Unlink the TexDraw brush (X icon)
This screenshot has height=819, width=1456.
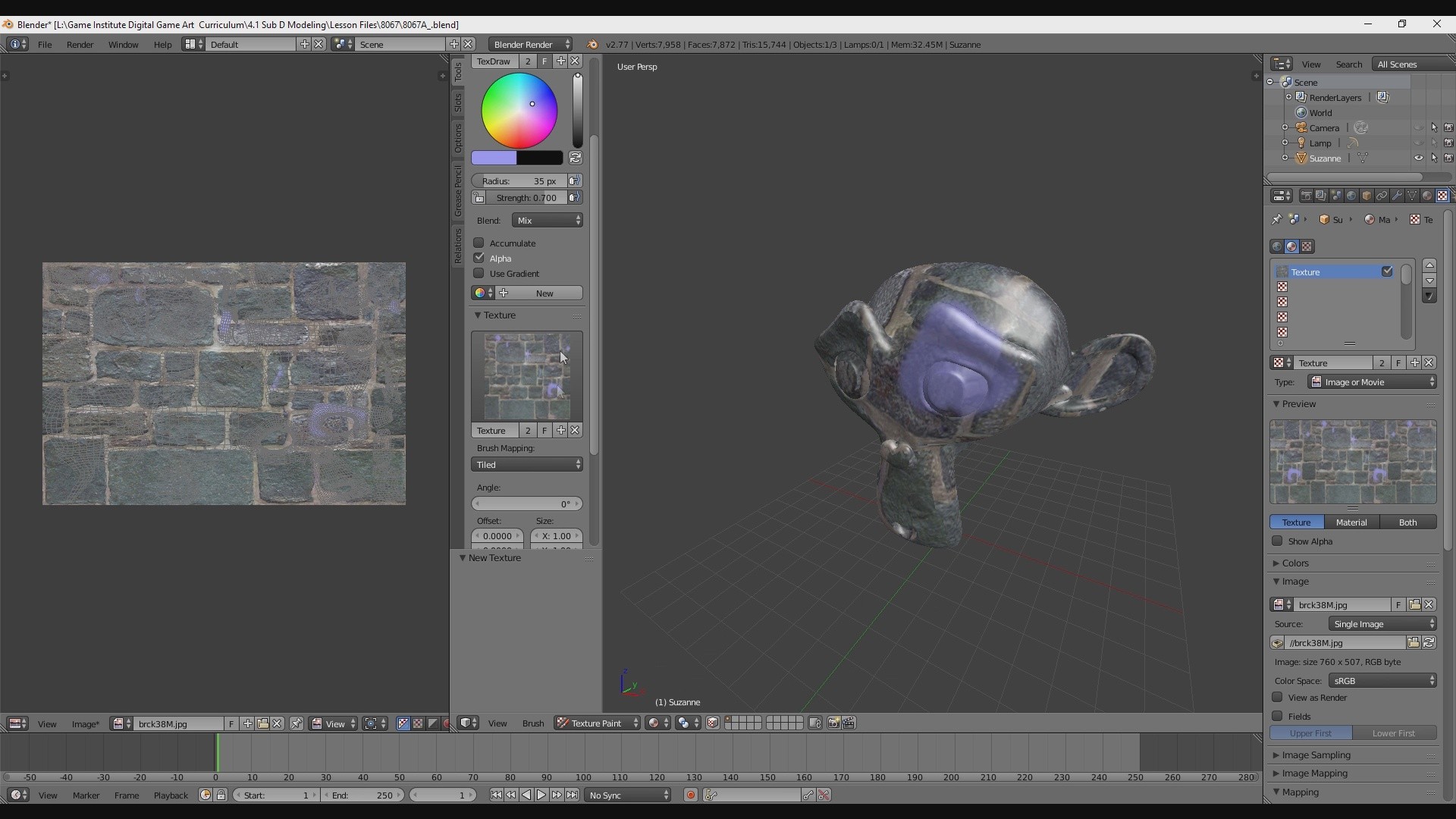coord(575,61)
